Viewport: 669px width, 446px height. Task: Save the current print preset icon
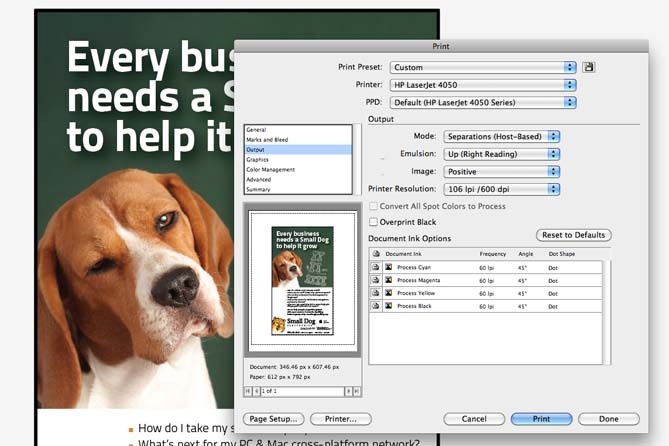coord(589,67)
